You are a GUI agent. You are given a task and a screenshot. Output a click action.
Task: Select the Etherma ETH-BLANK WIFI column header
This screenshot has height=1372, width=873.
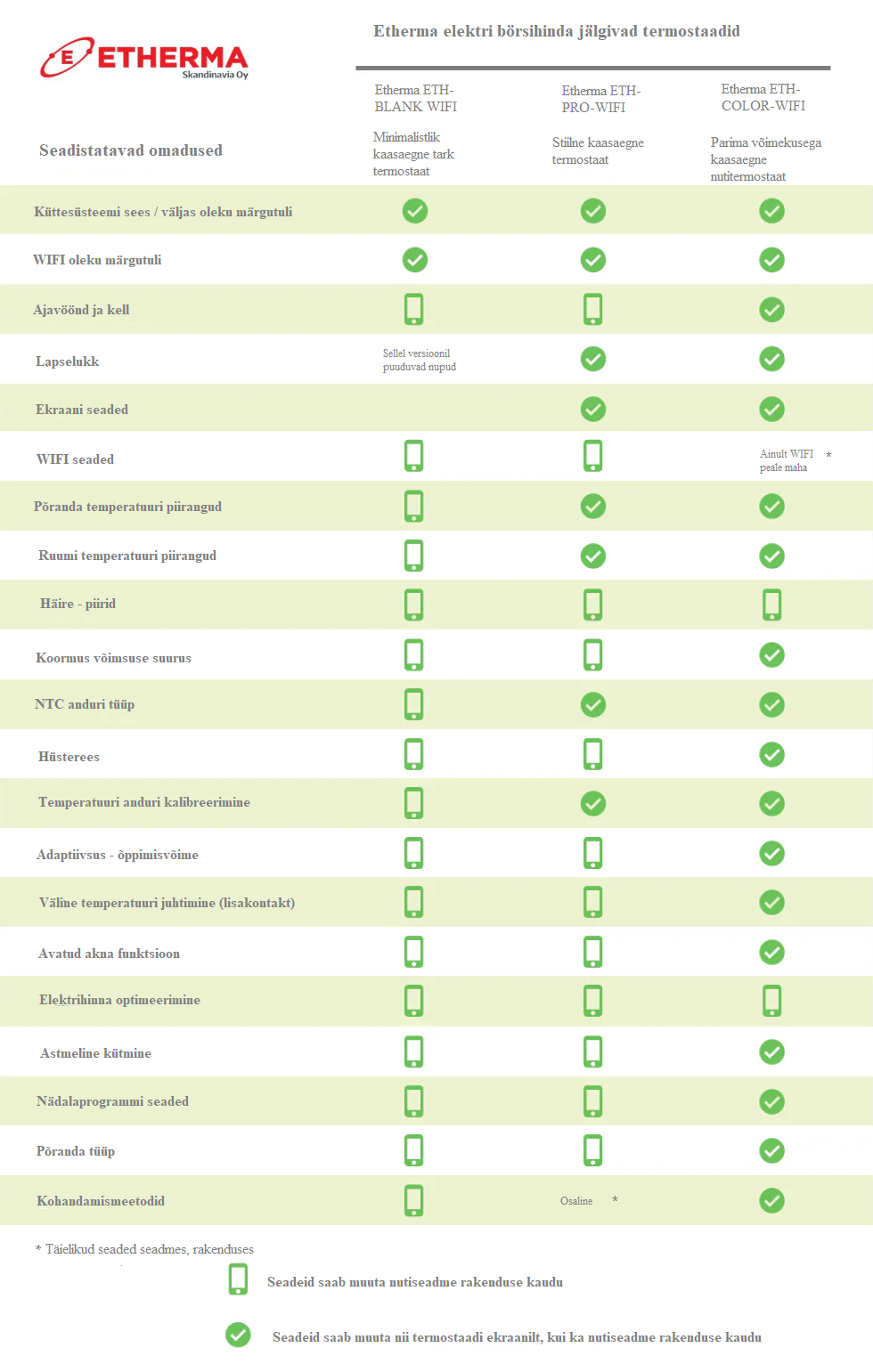tap(415, 98)
